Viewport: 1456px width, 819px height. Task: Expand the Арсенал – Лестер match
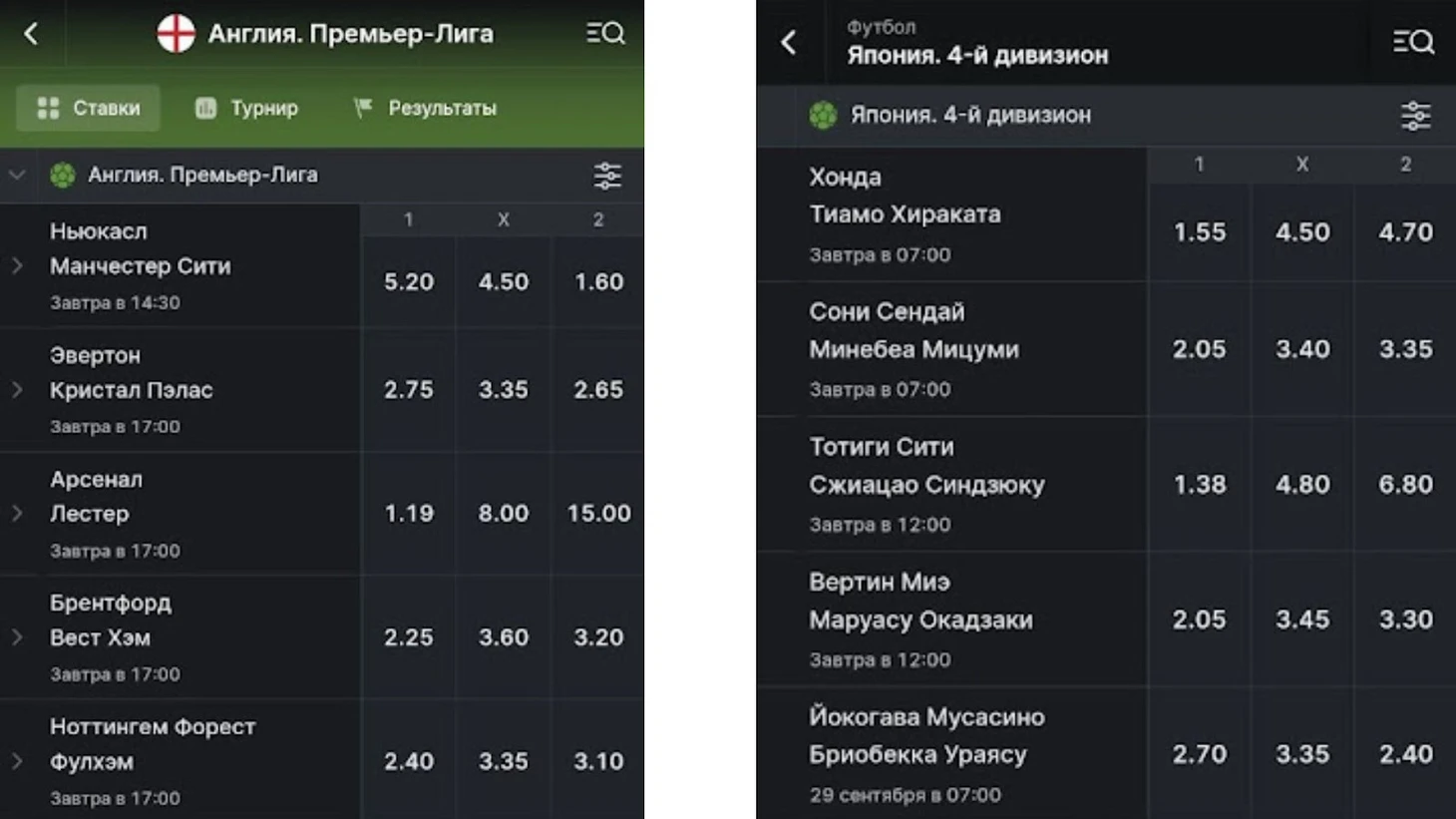point(17,513)
